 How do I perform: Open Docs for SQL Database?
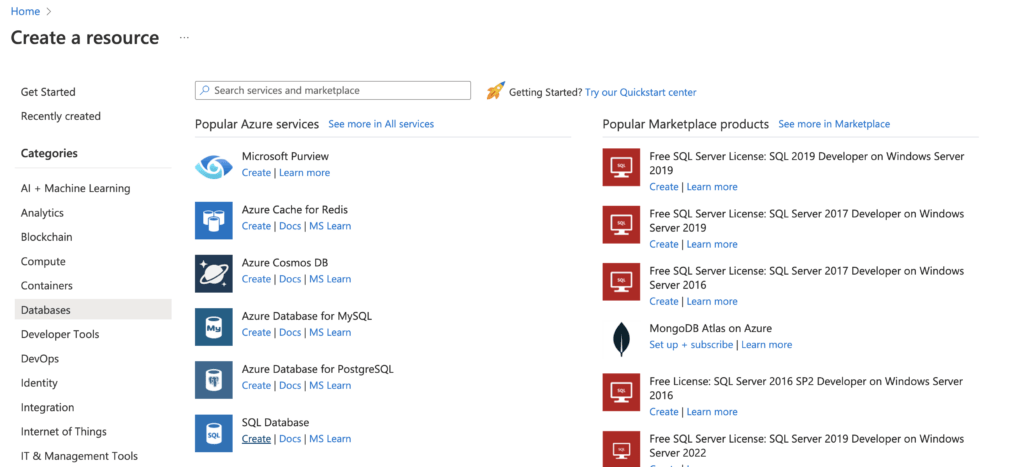coord(290,439)
